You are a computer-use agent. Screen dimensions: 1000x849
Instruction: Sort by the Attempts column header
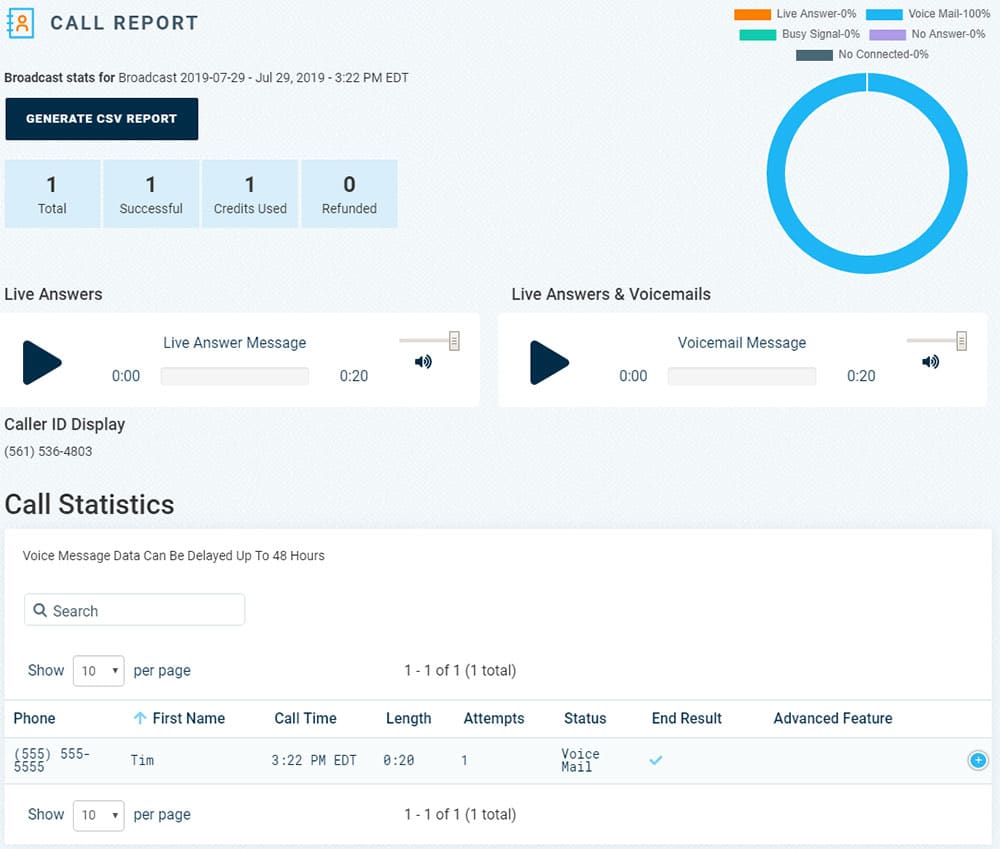494,718
